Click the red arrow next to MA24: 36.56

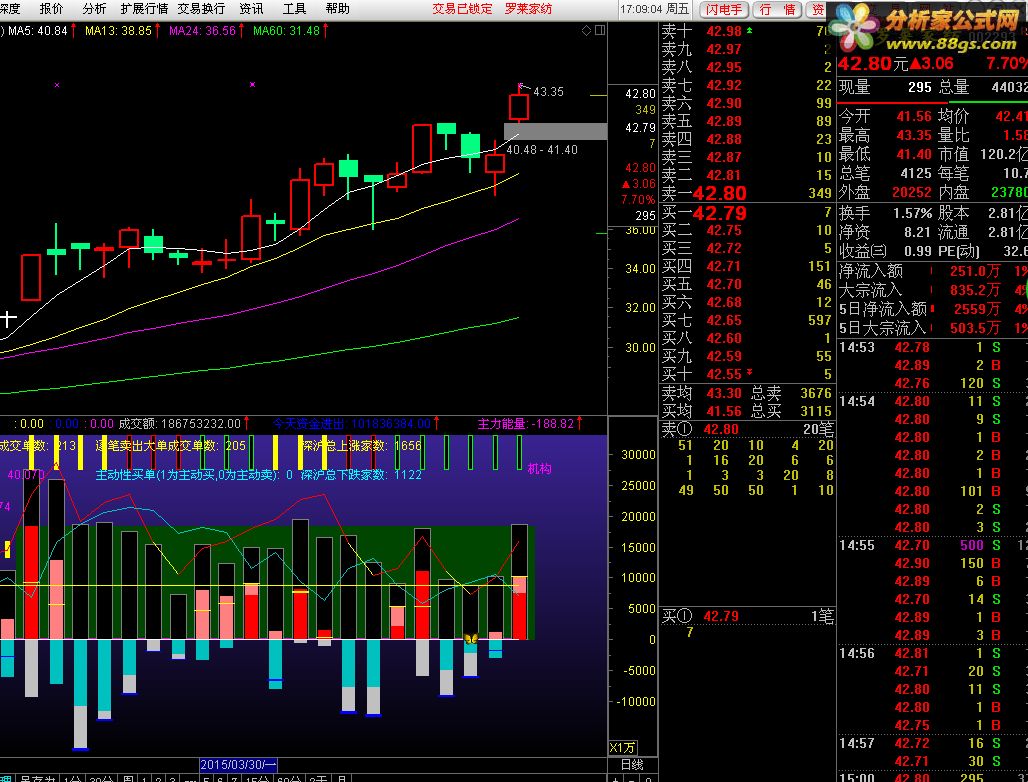[x=241, y=30]
